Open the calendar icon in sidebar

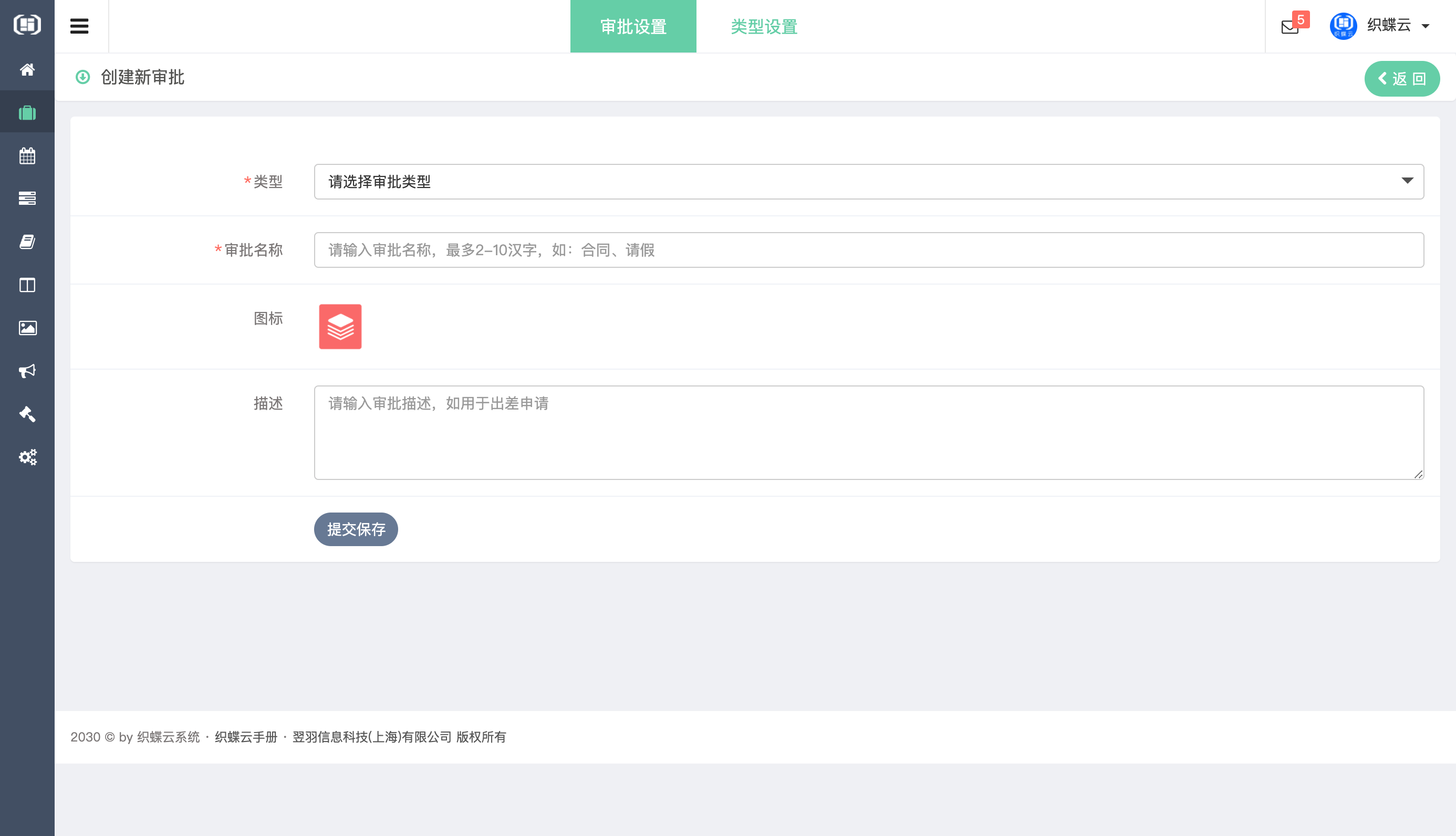[x=27, y=155]
